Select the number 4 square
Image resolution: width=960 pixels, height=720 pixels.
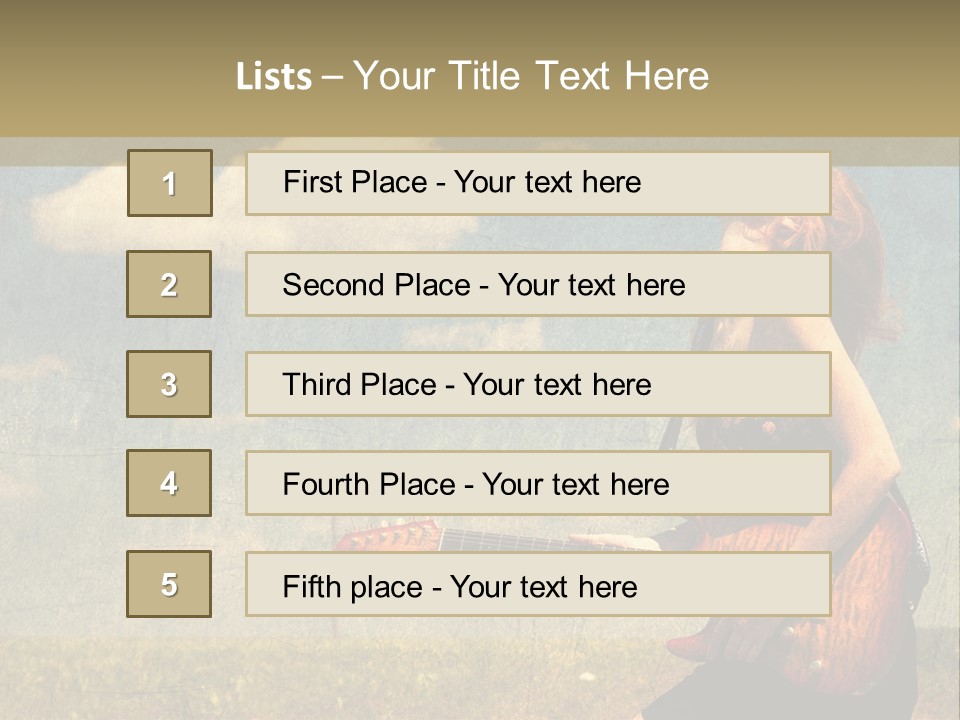(169, 483)
